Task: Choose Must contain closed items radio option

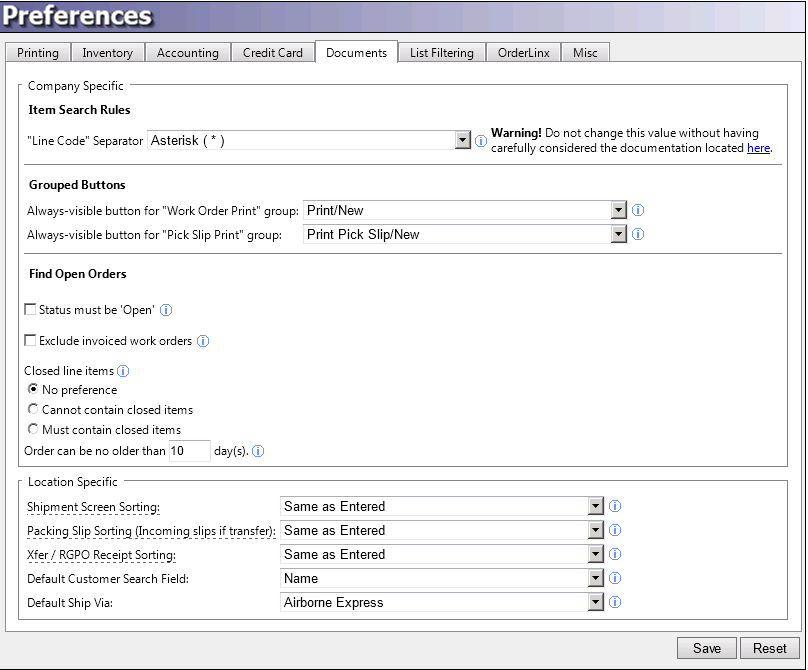Action: 34,430
